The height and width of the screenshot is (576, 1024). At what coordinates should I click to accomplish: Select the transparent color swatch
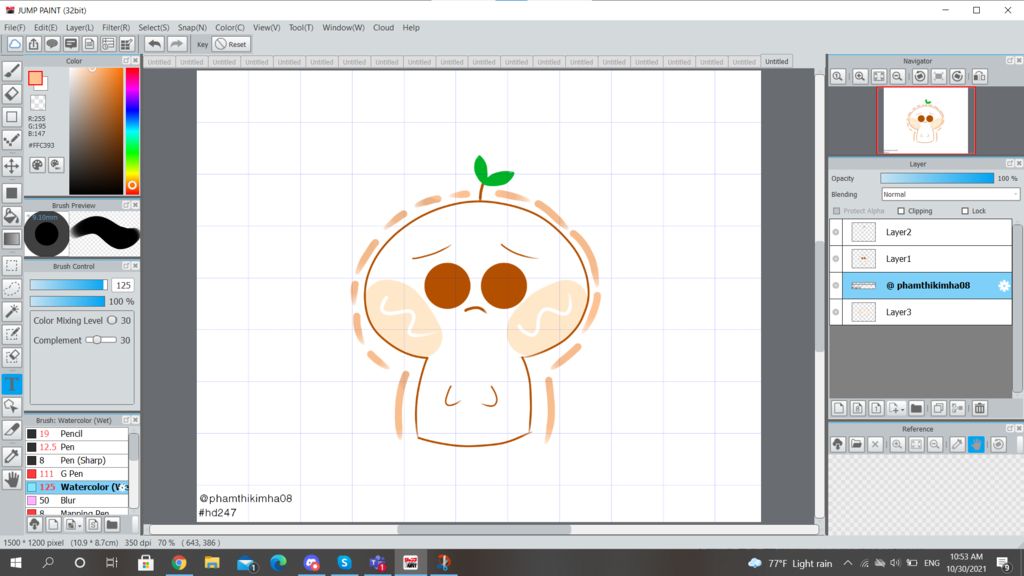(x=38, y=103)
